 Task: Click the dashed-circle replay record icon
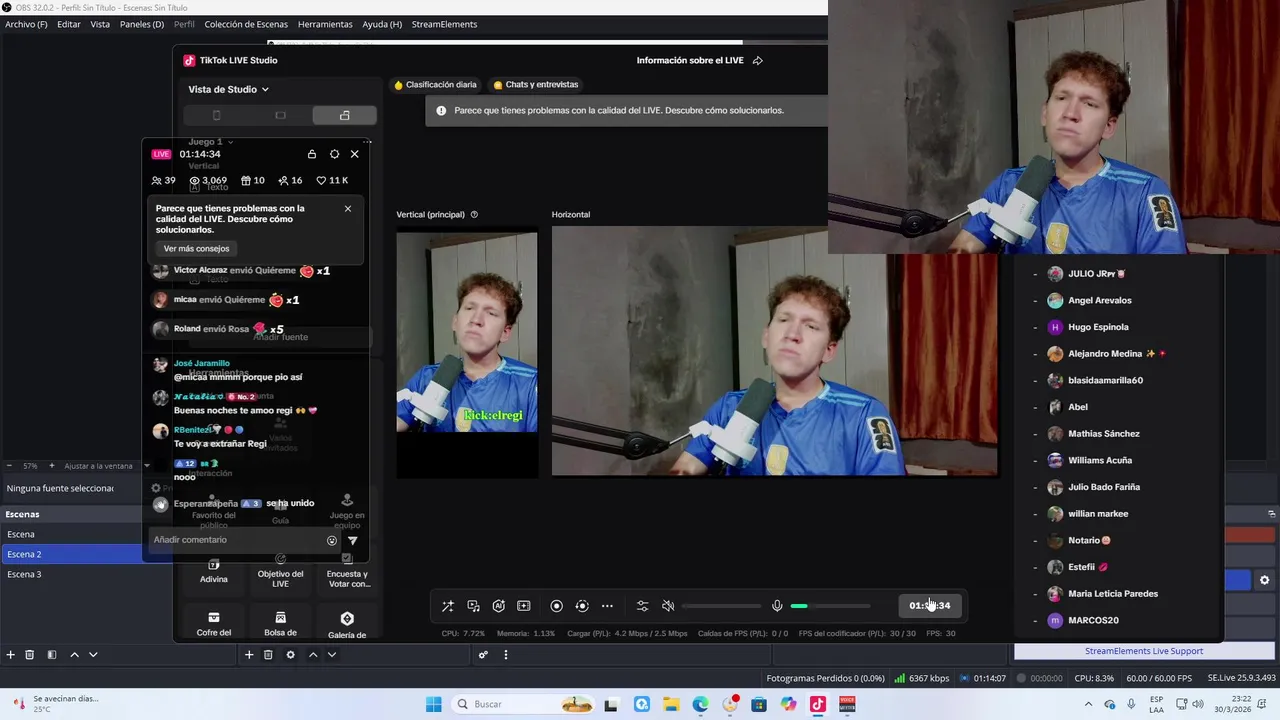pos(582,606)
